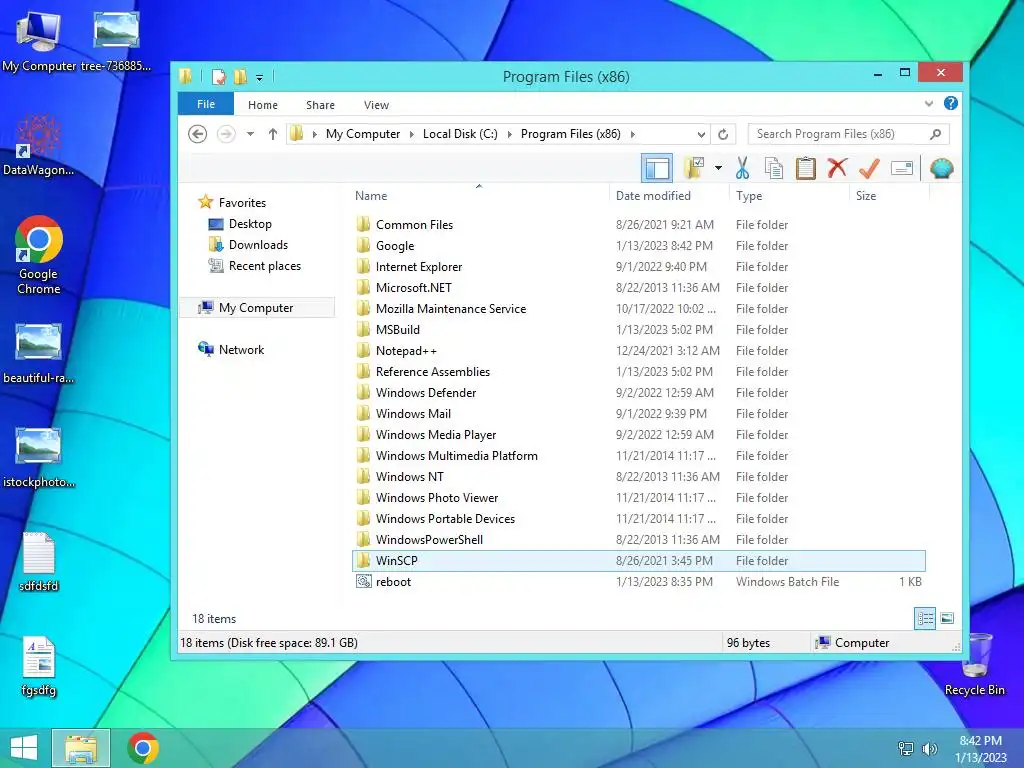Refresh the Program Files (x86) folder
The width and height of the screenshot is (1024, 768).
[x=723, y=134]
